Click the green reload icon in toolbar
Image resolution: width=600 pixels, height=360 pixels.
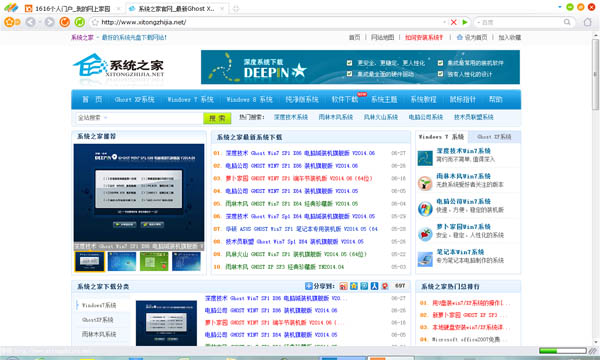coord(80,22)
